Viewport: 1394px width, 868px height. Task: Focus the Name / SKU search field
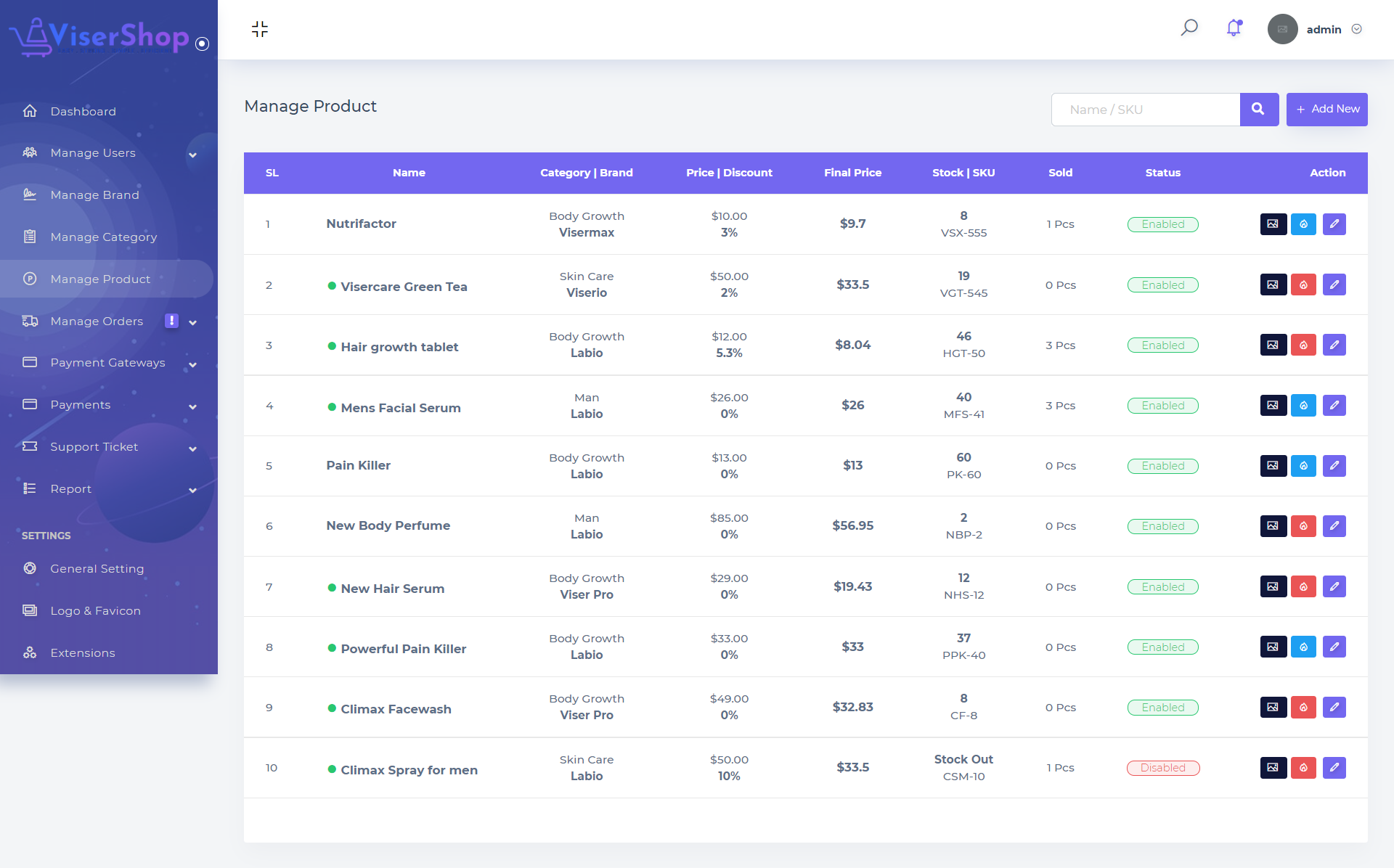pyautogui.click(x=1145, y=110)
